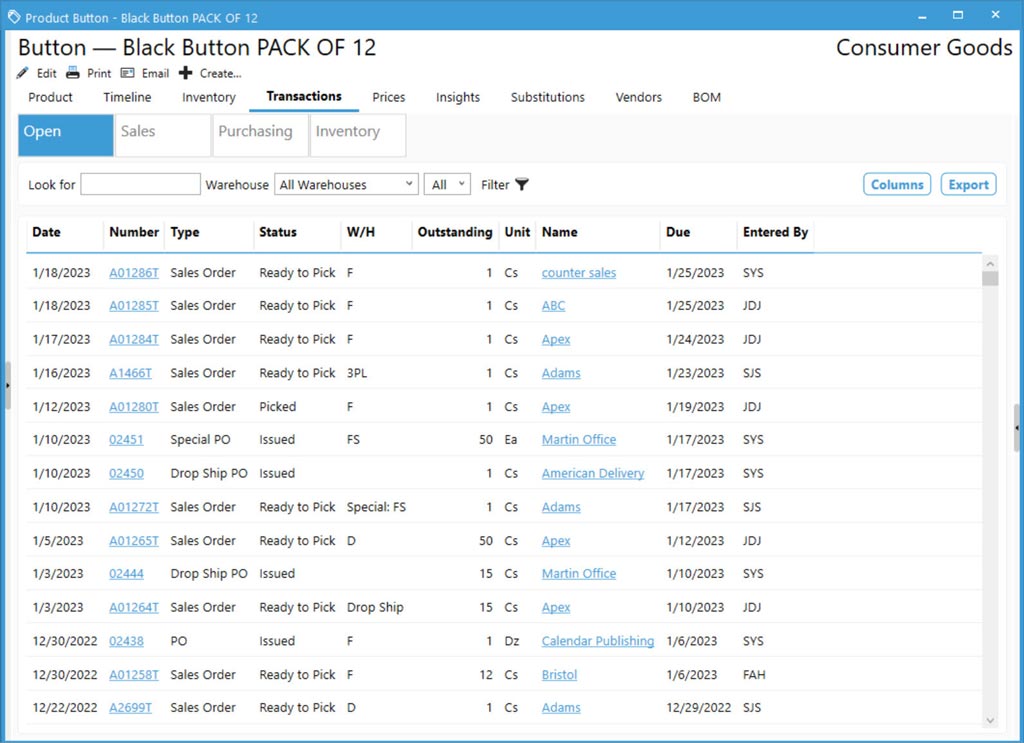The image size is (1024, 743).
Task: Open the unit filter dropdown showing All
Action: 446,184
